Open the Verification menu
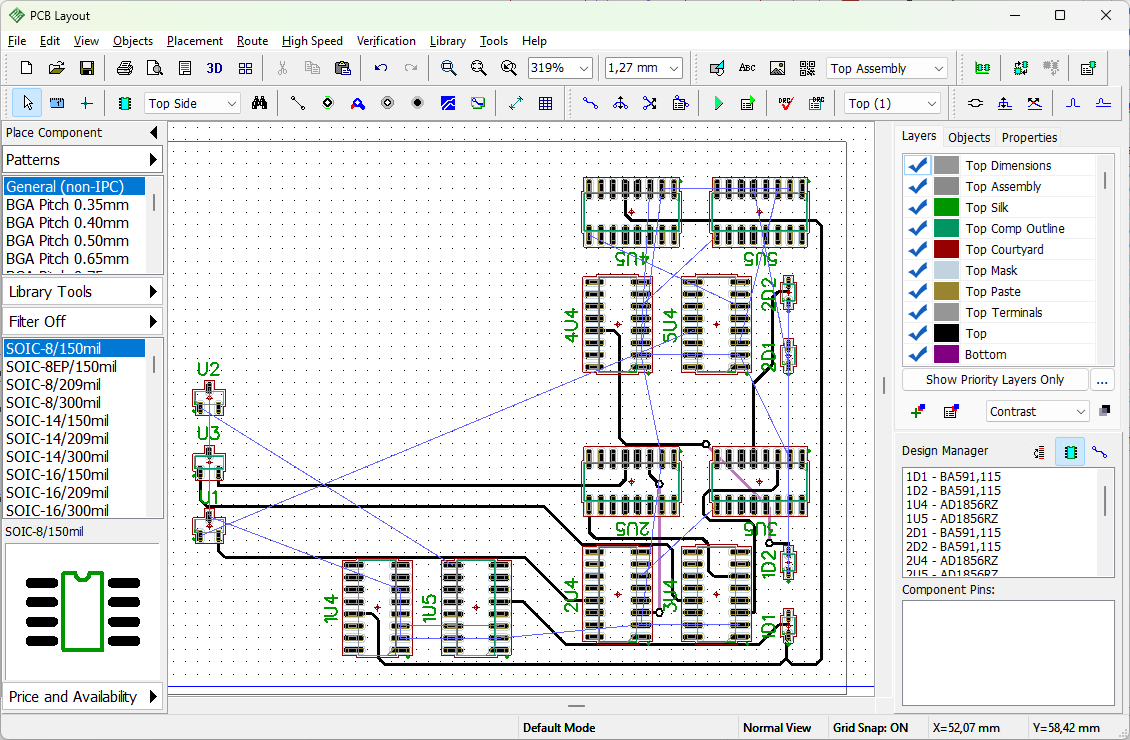This screenshot has width=1130, height=740. pos(386,41)
